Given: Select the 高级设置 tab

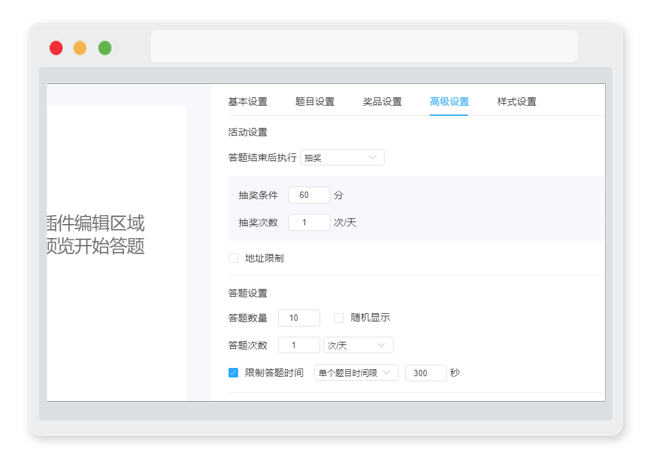Looking at the screenshot, I should tap(449, 101).
